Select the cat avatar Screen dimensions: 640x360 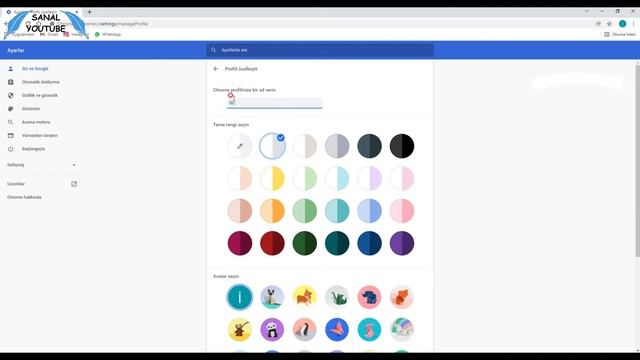pos(272,297)
